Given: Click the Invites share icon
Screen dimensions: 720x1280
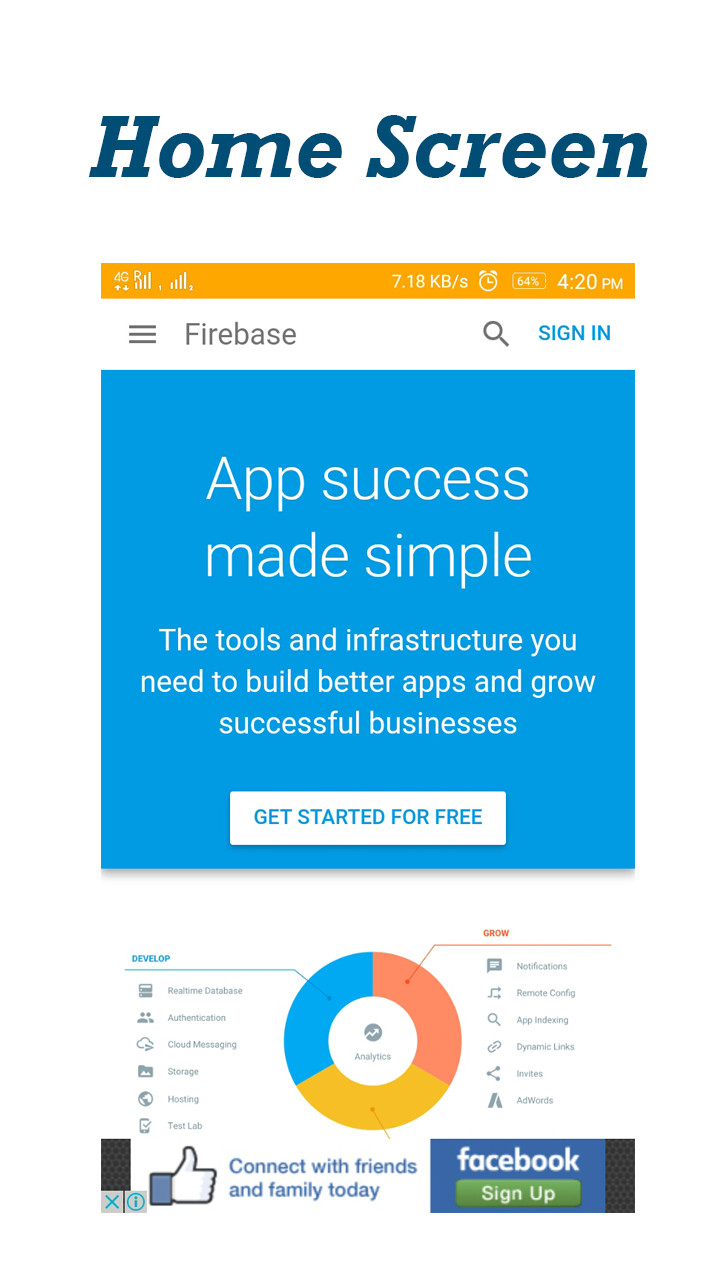Looking at the screenshot, I should click(x=494, y=1074).
